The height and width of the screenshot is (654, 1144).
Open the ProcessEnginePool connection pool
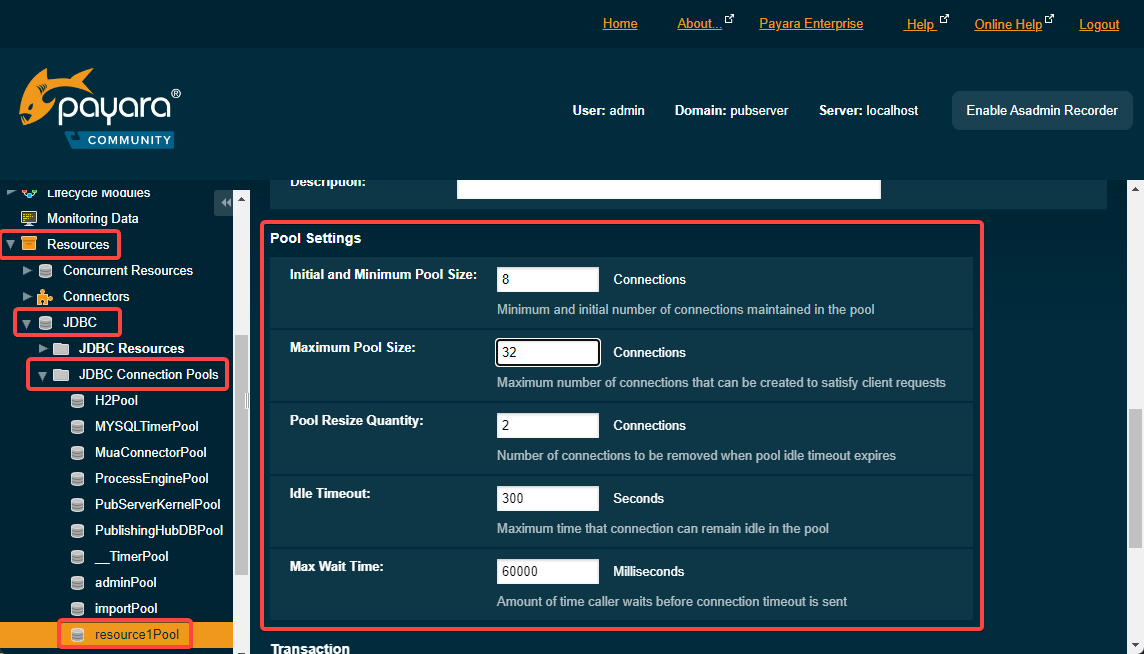(x=151, y=478)
